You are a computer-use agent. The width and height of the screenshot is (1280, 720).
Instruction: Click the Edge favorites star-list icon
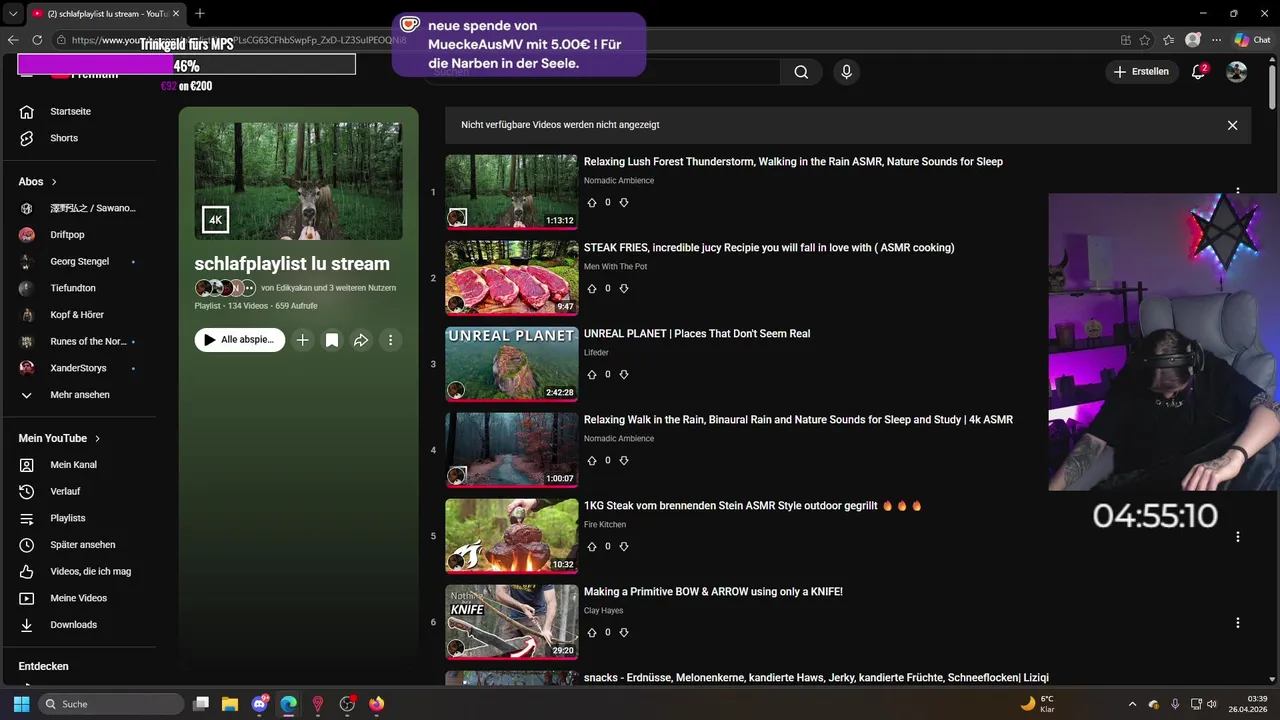click(x=1169, y=40)
